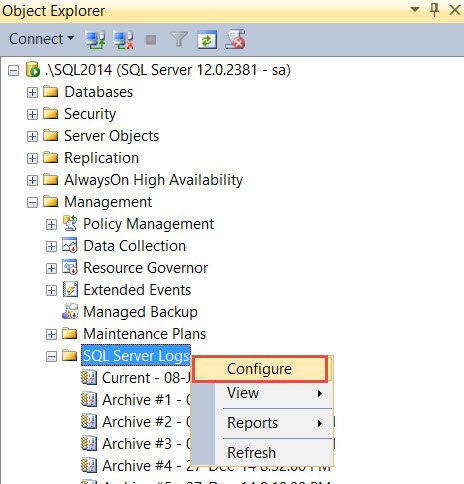Select SQL Server Logs label
The image size is (464, 484).
click(x=136, y=356)
